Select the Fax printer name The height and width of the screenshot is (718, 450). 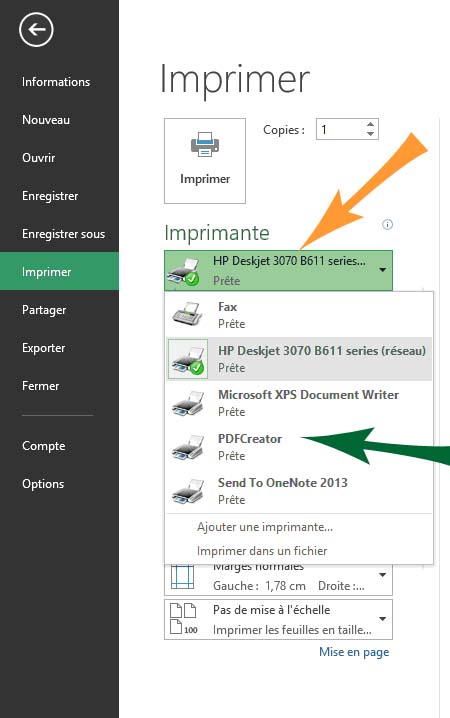(228, 307)
